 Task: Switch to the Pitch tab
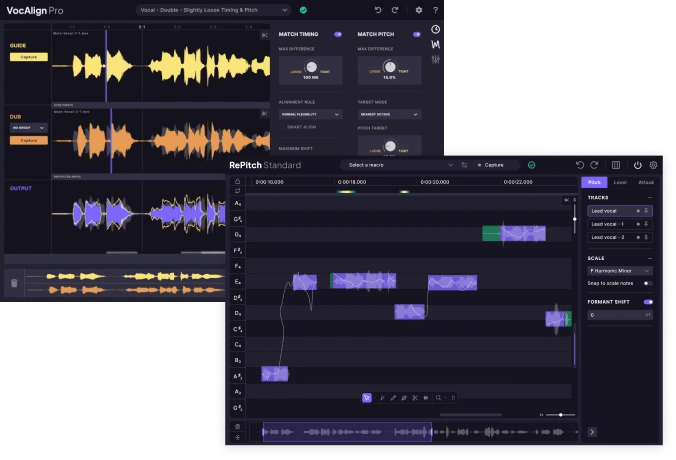594,182
